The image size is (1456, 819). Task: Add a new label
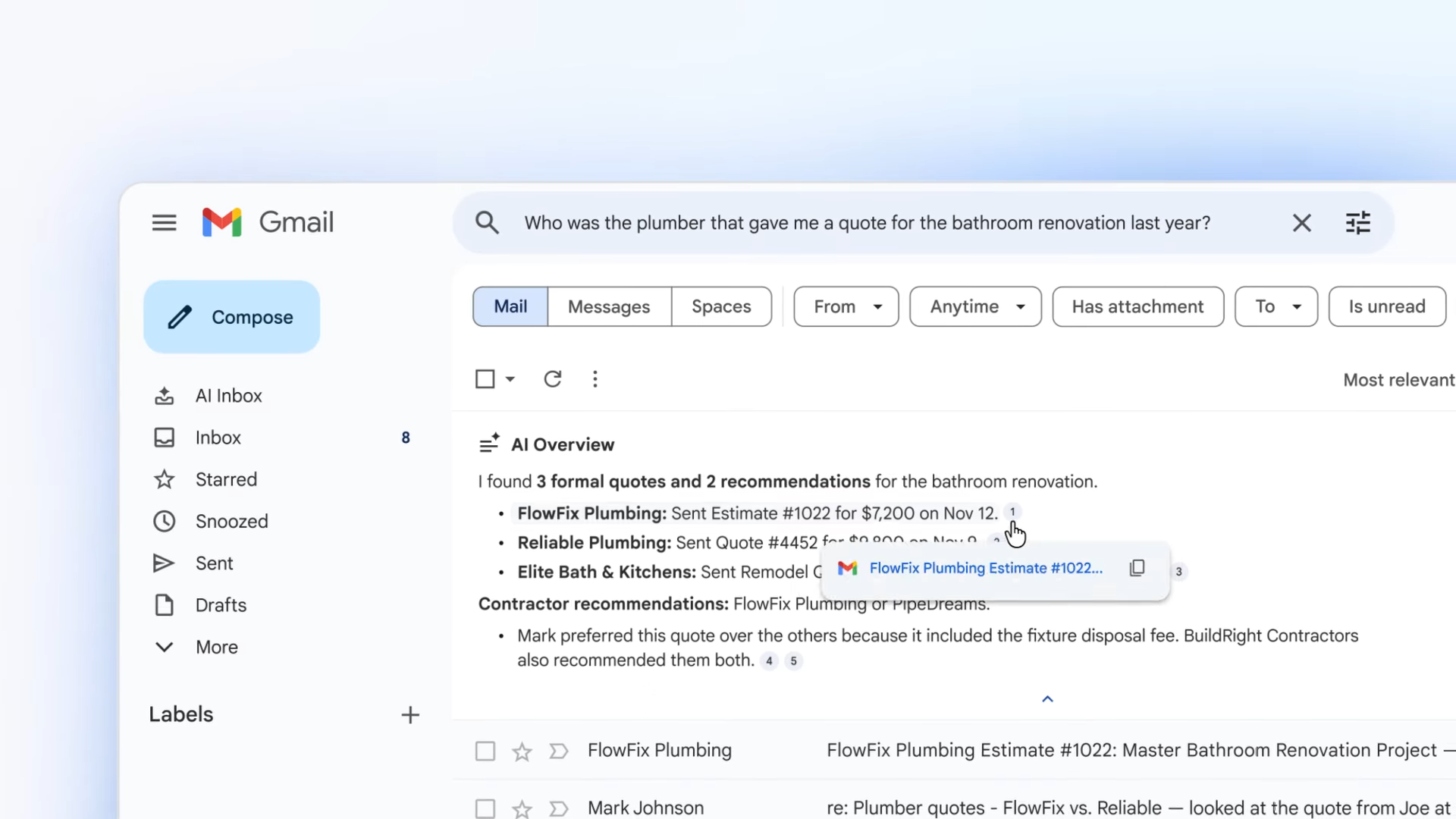(x=409, y=714)
